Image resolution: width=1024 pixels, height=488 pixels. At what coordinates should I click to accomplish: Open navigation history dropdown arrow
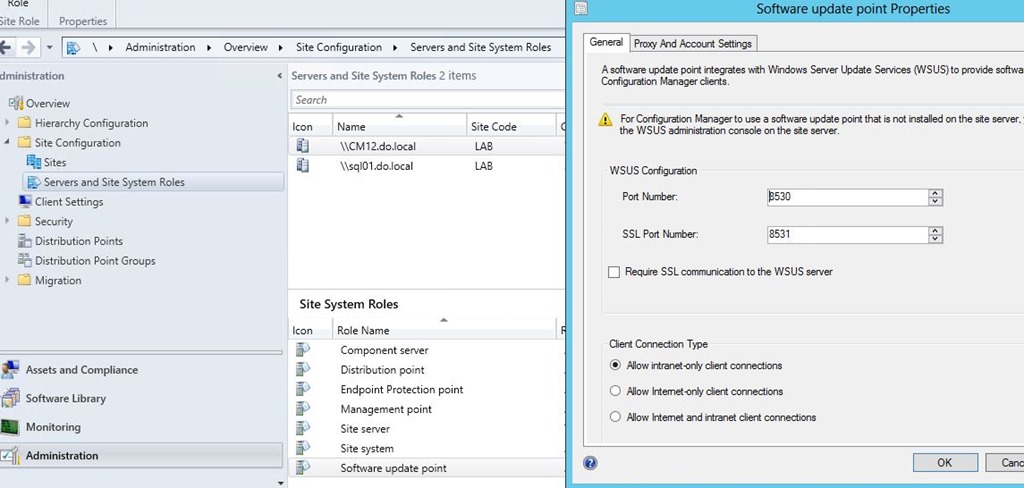(50, 48)
